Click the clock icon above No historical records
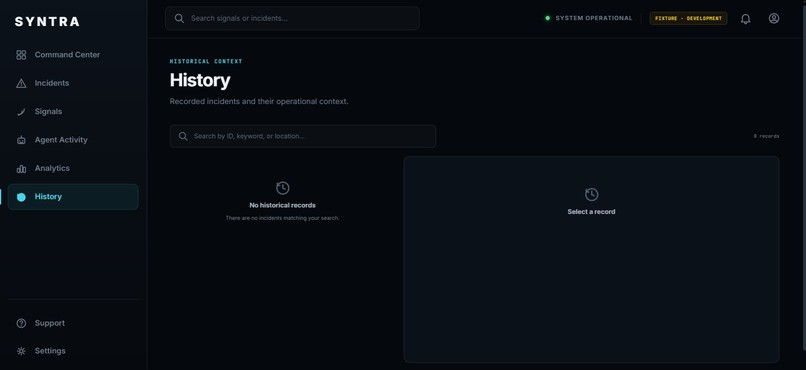 coord(283,188)
